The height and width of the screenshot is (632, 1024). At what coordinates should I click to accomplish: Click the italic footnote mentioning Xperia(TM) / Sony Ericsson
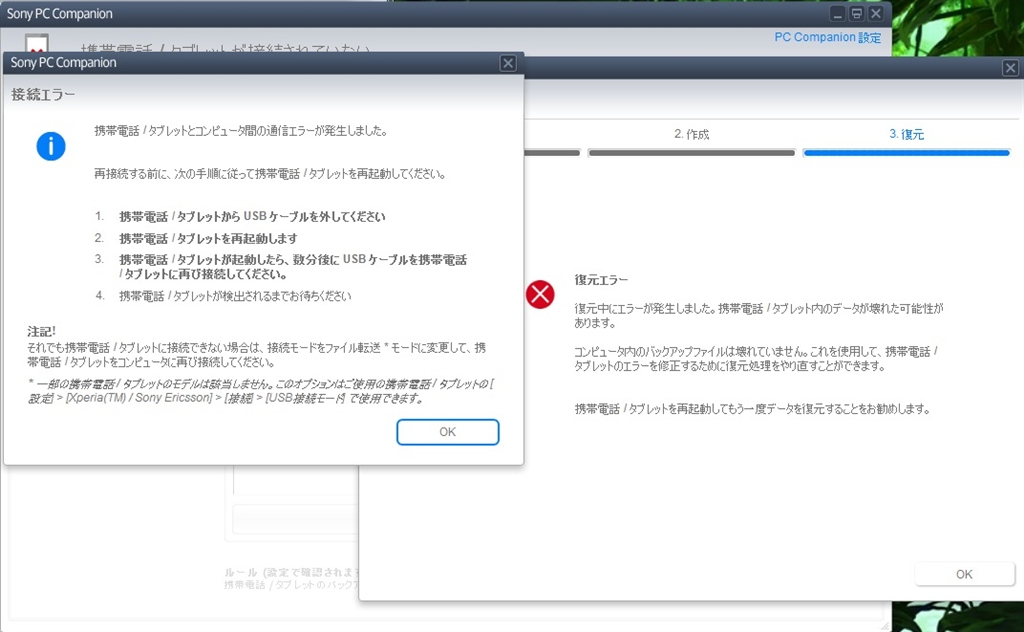[261, 390]
